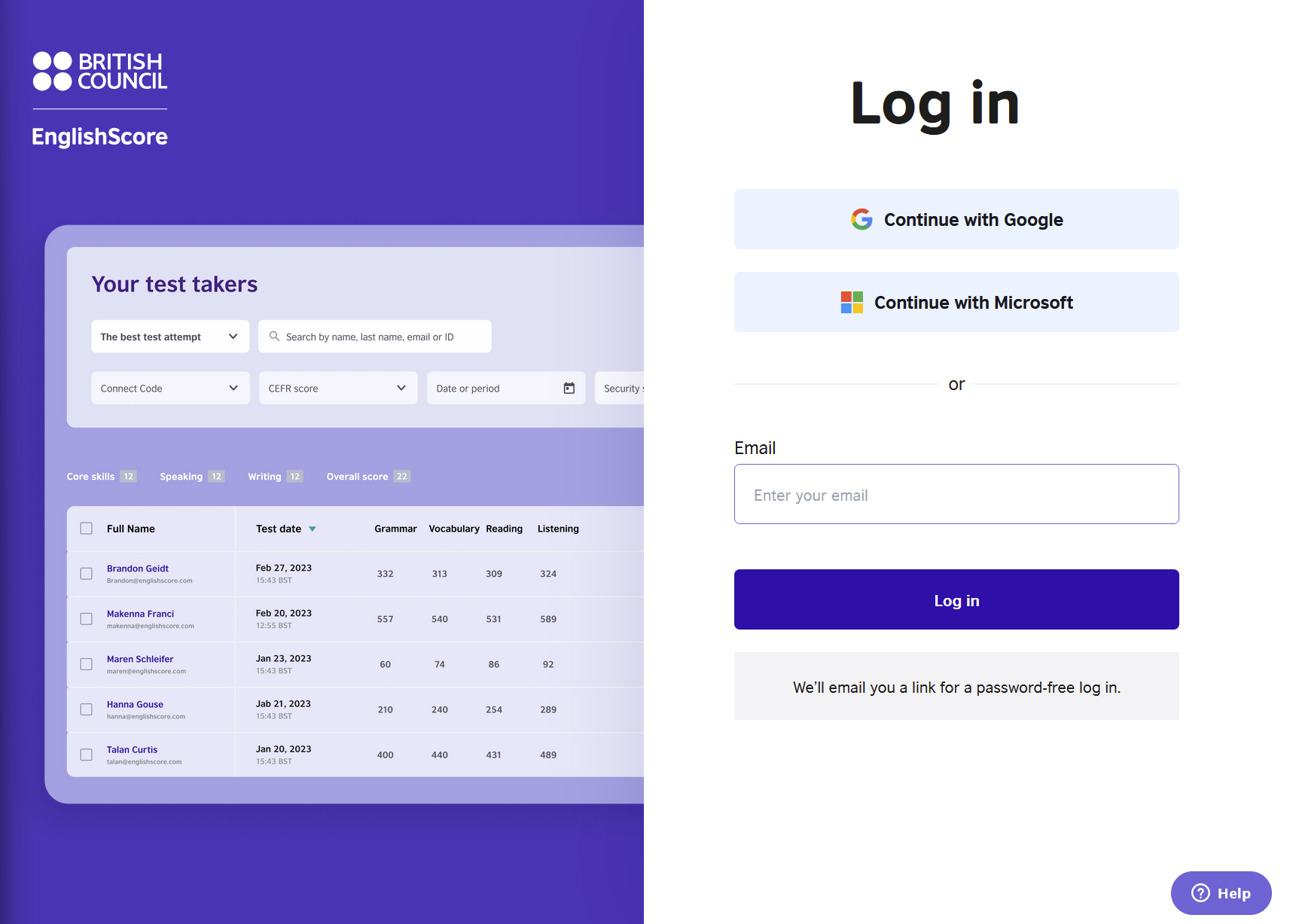Check the box for Talan Curtis
The width and height of the screenshot is (1290, 924).
(87, 755)
